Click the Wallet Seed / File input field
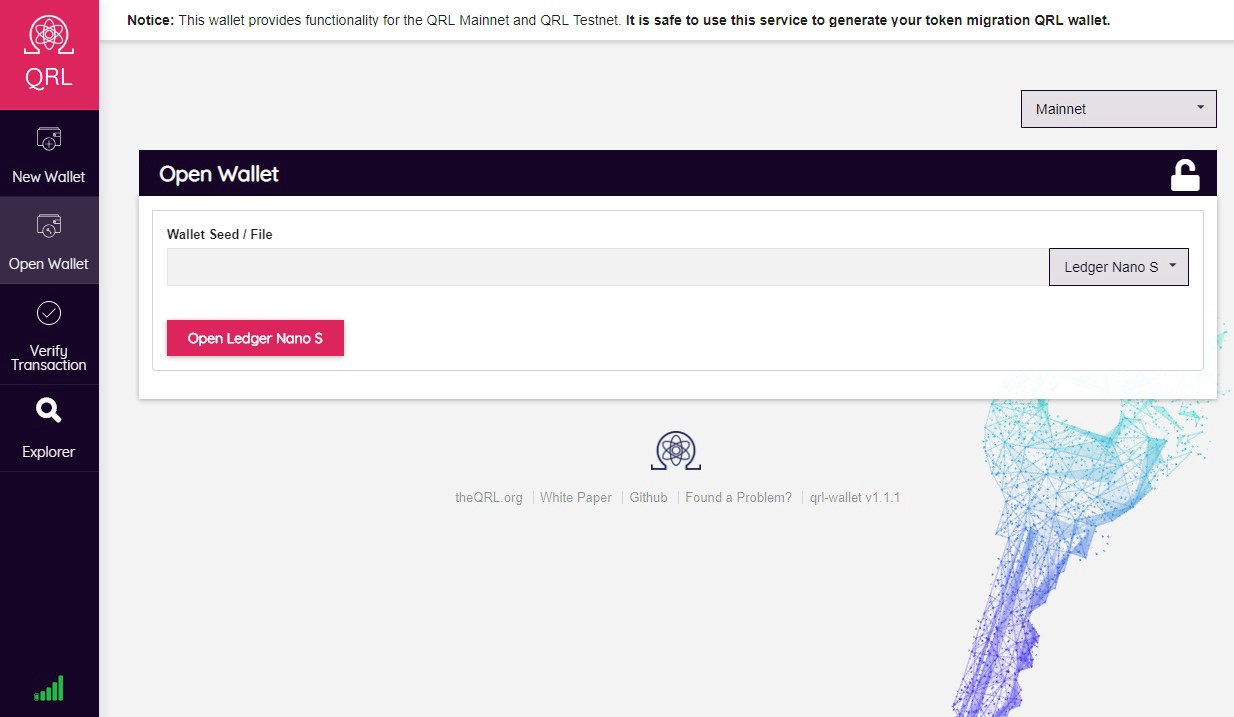 coord(607,267)
